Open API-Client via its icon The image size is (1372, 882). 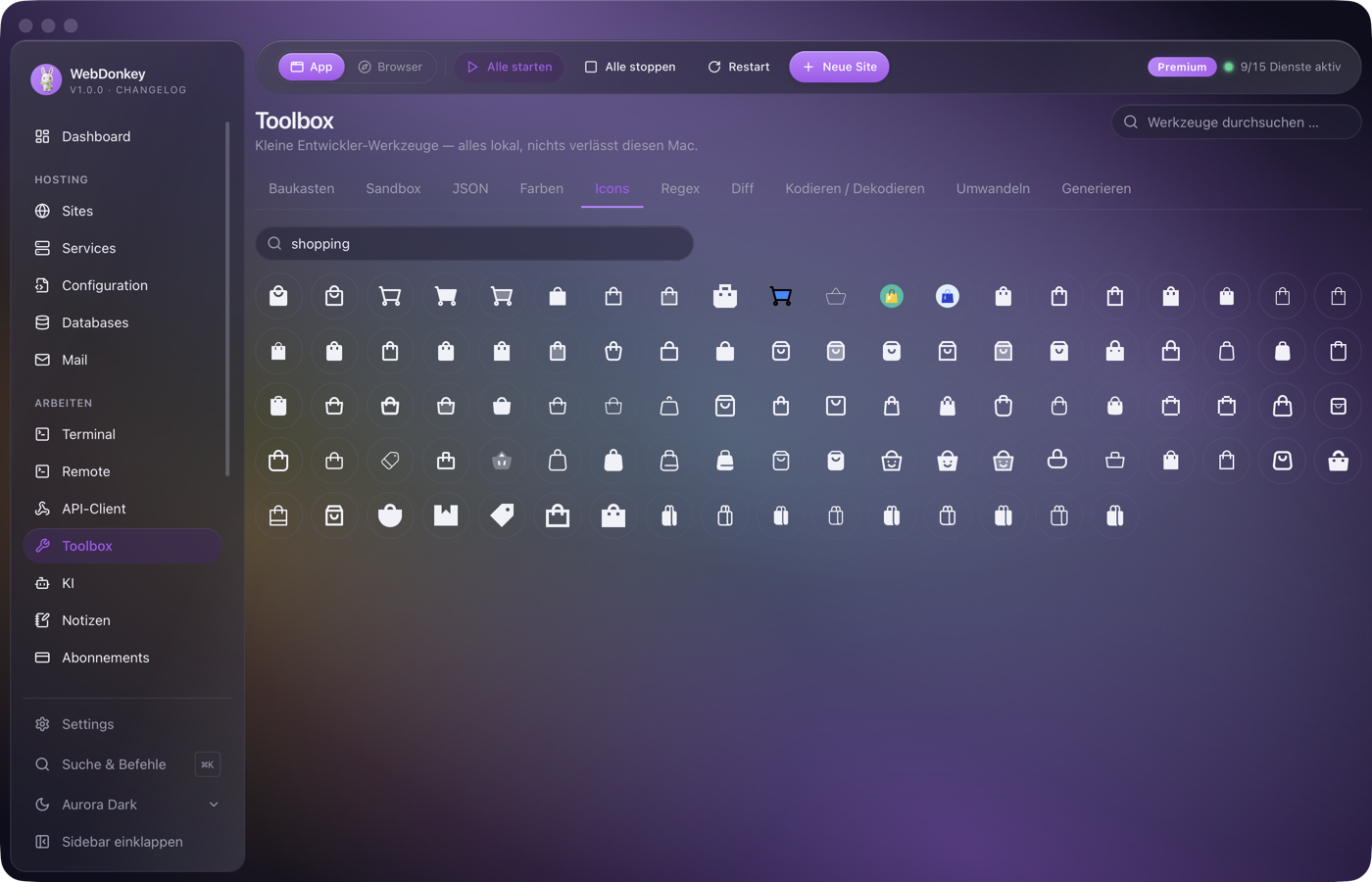coord(42,509)
